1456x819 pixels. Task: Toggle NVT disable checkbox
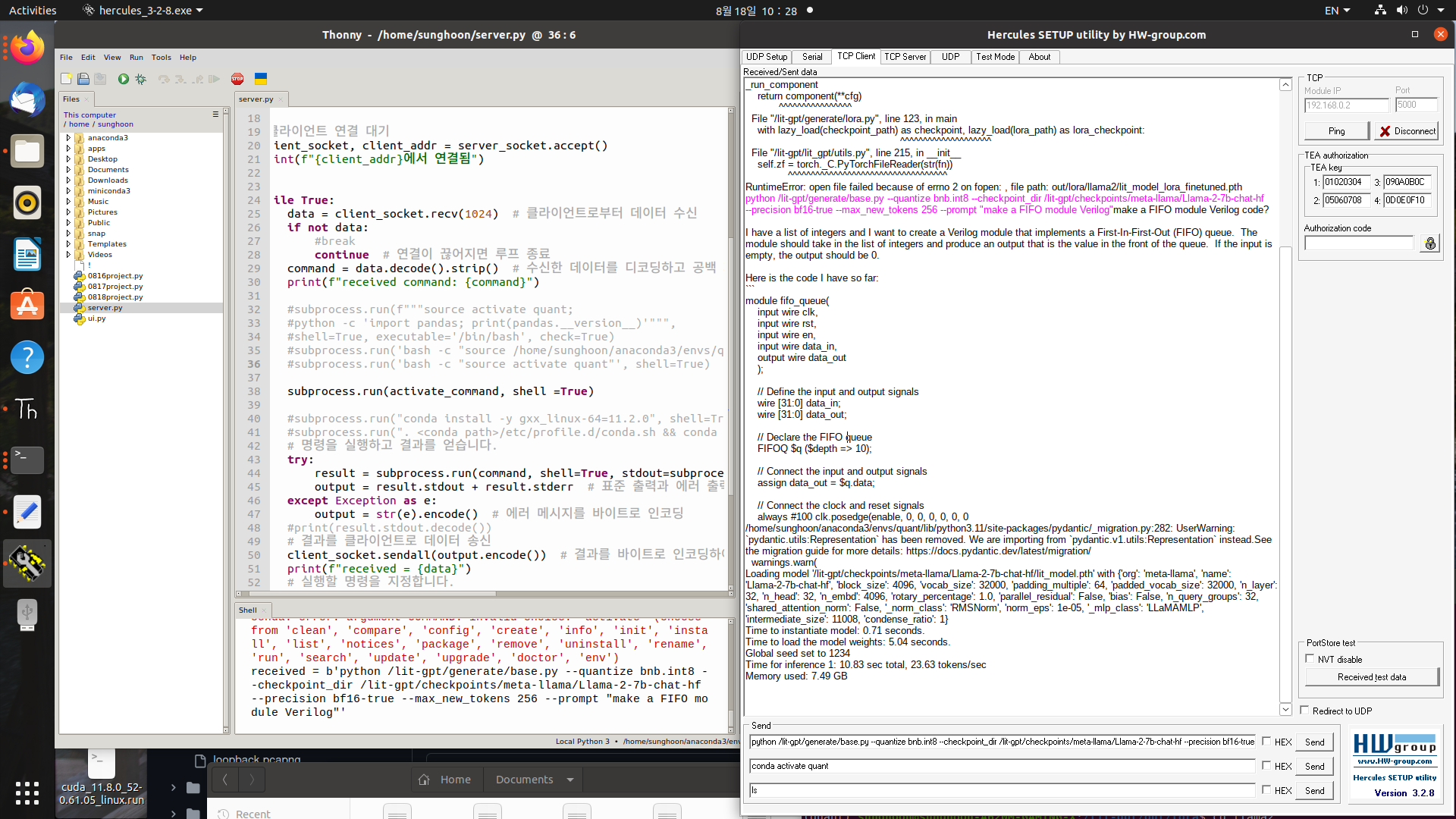tap(1310, 659)
